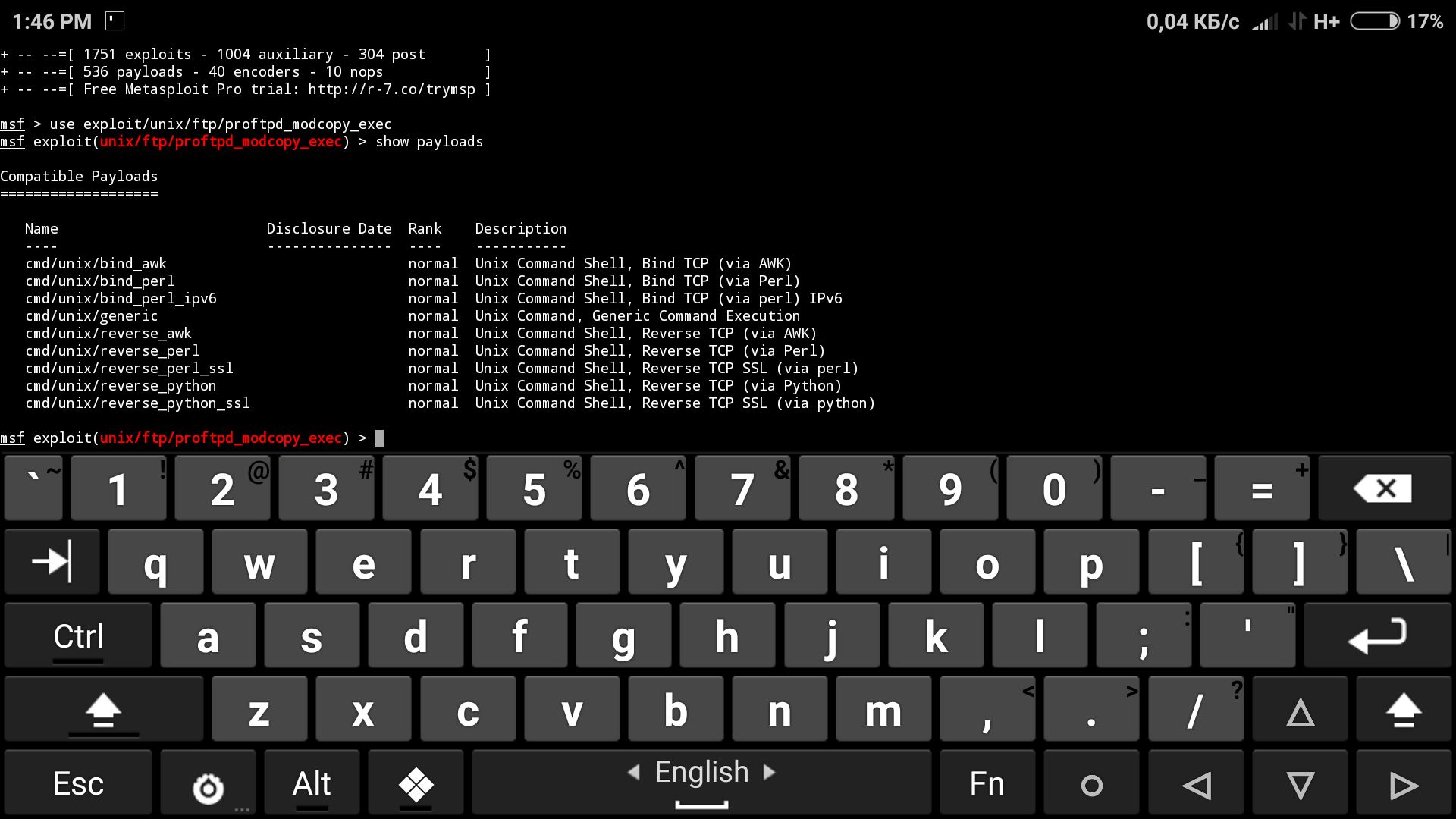The height and width of the screenshot is (819, 1456).
Task: Toggle the right Shift key
Action: click(1403, 711)
